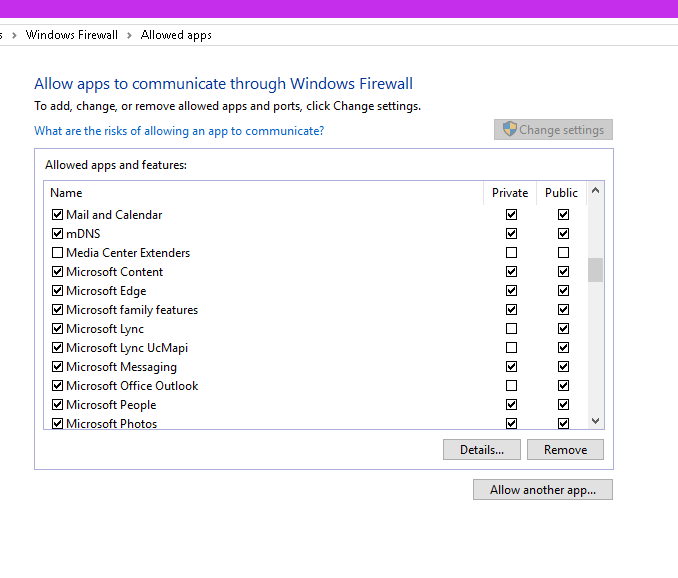The image size is (678, 578).
Task: Toggle Private for Microsoft People
Action: (x=512, y=405)
